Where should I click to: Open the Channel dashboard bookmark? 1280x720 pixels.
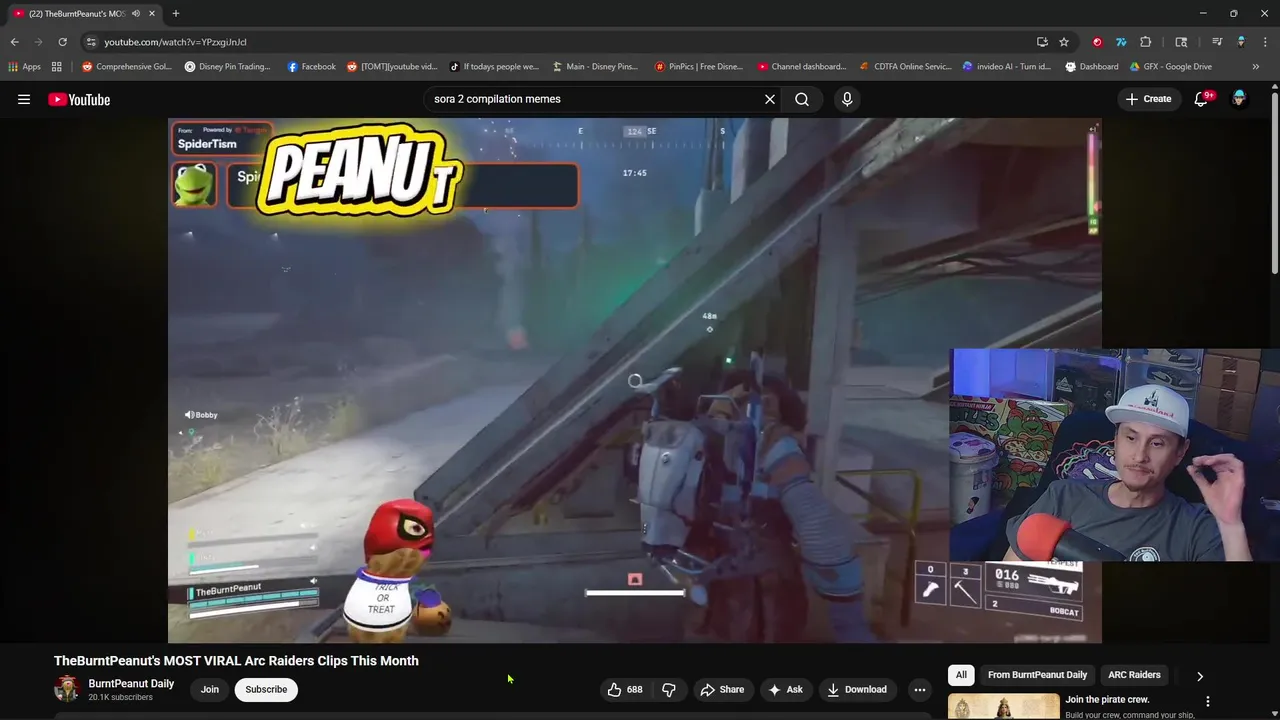[802, 67]
